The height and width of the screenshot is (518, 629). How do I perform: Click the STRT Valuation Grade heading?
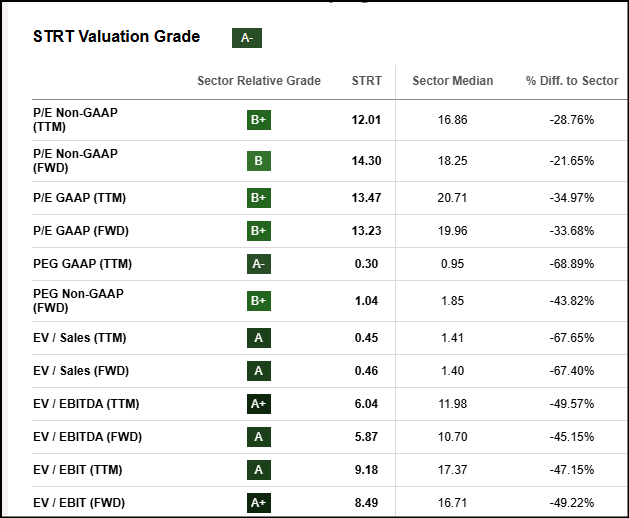tap(116, 37)
